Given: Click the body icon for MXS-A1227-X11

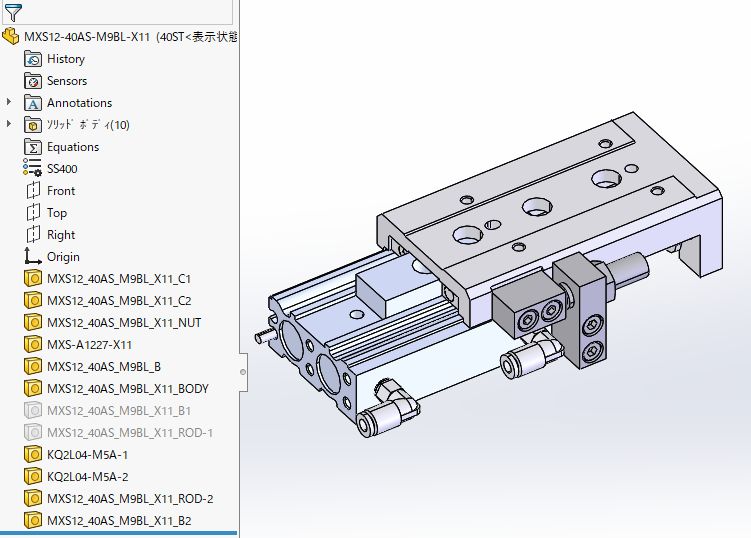Looking at the screenshot, I should (33, 344).
